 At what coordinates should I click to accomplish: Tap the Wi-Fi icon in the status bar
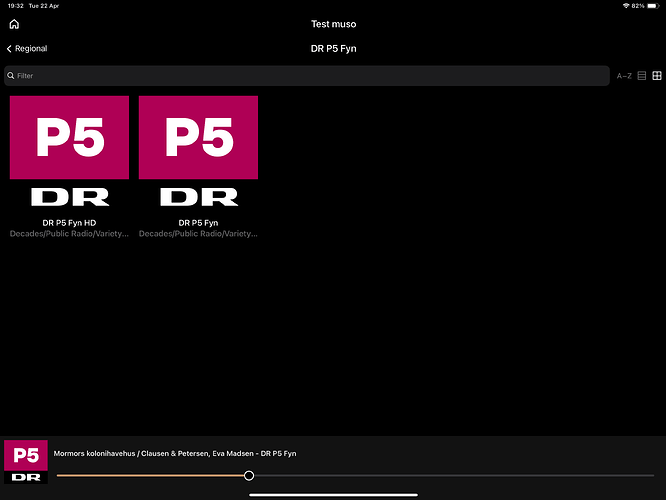click(625, 6)
